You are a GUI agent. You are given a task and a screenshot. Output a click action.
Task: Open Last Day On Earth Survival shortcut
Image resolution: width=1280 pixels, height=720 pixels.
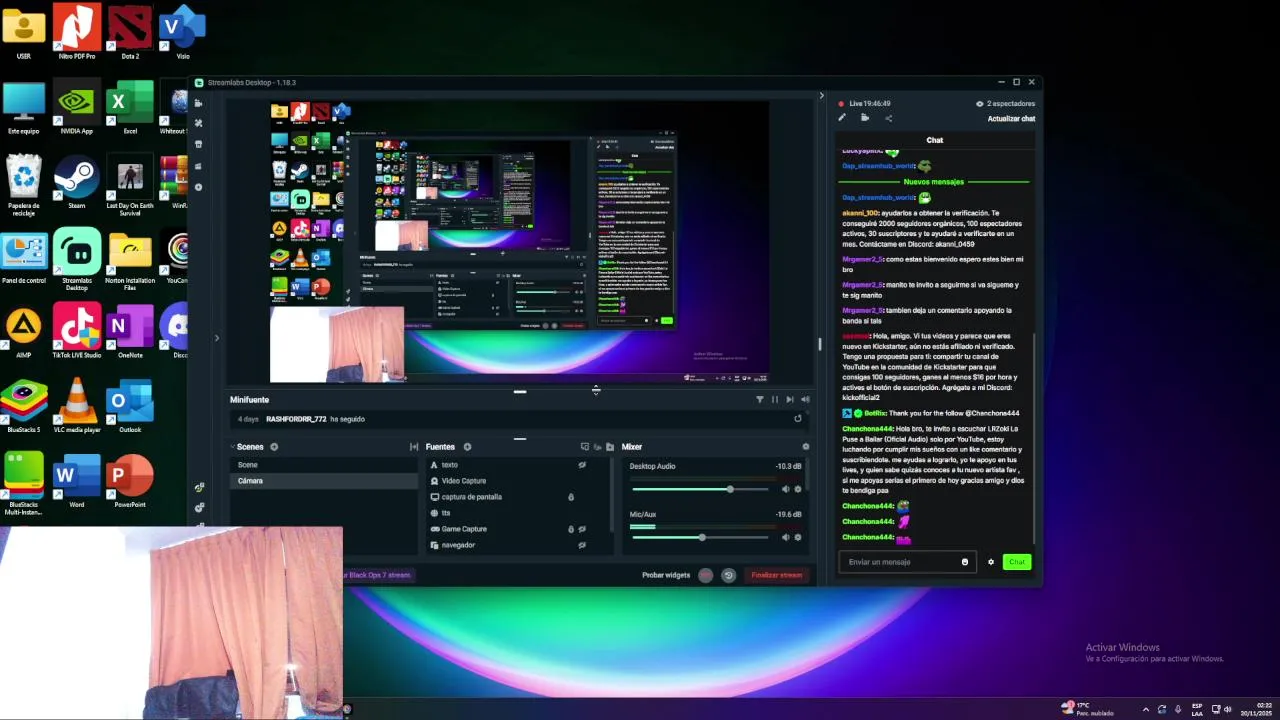point(130,185)
